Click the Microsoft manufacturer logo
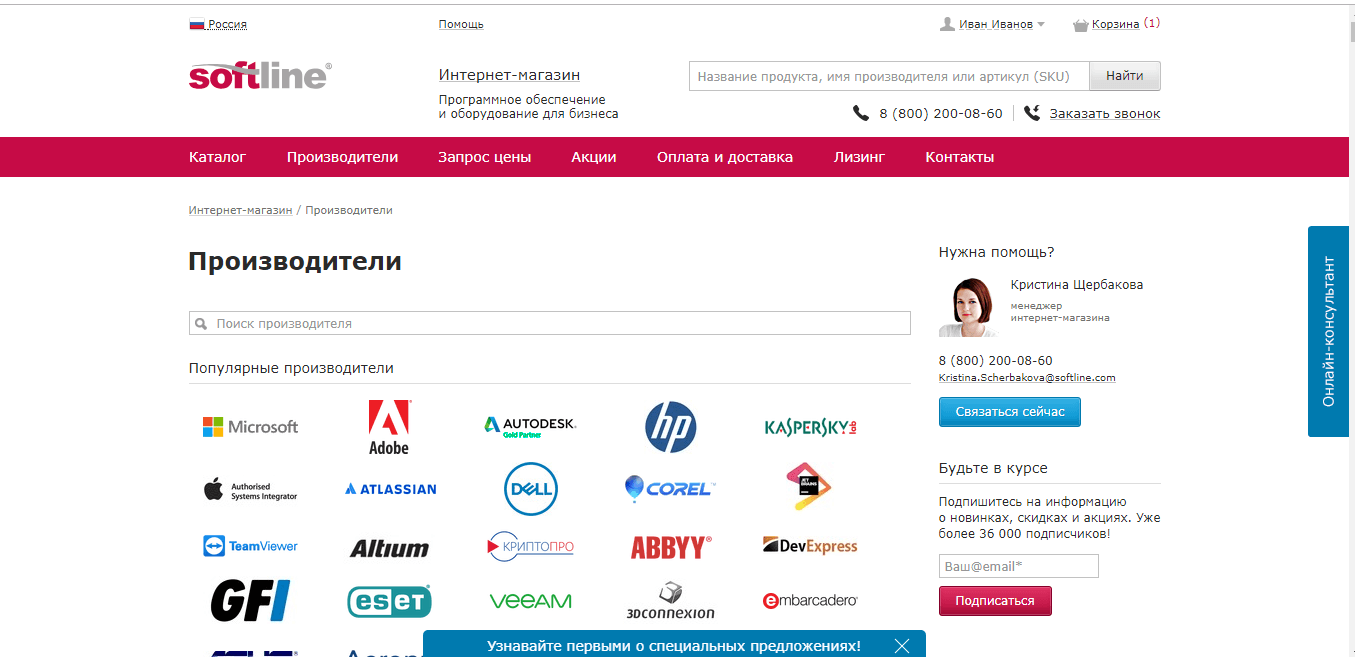This screenshot has height=657, width=1355. pyautogui.click(x=250, y=427)
